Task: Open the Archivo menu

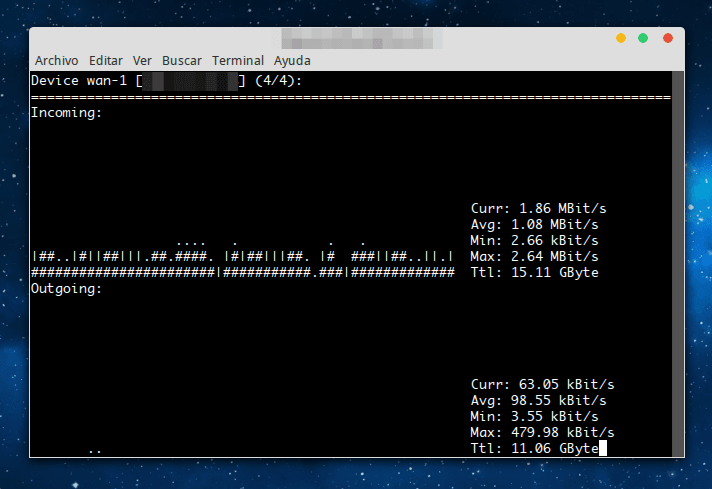Action: 56,60
